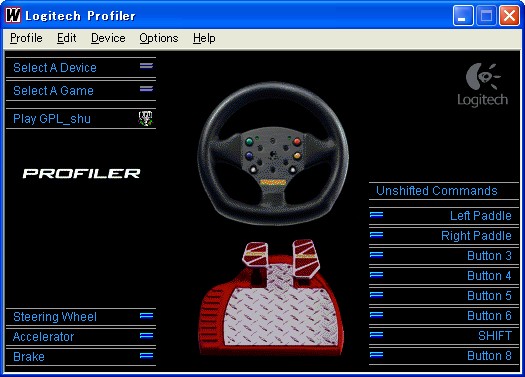Click the Button 4 label

pyautogui.click(x=490, y=276)
